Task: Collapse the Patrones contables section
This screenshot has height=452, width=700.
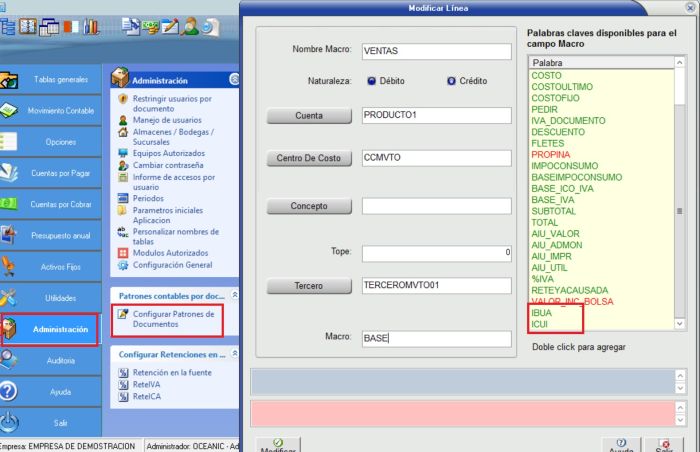Action: click(x=234, y=296)
